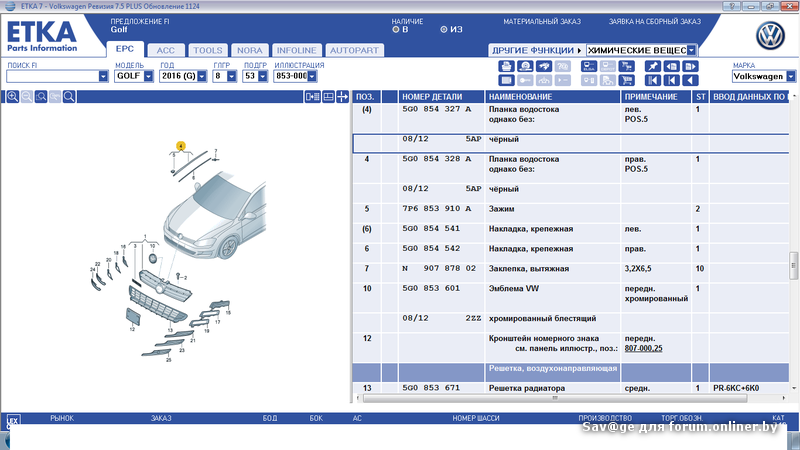800x450 pixels.
Task: Click the last magnifier icon above illustration
Action: click(71, 96)
